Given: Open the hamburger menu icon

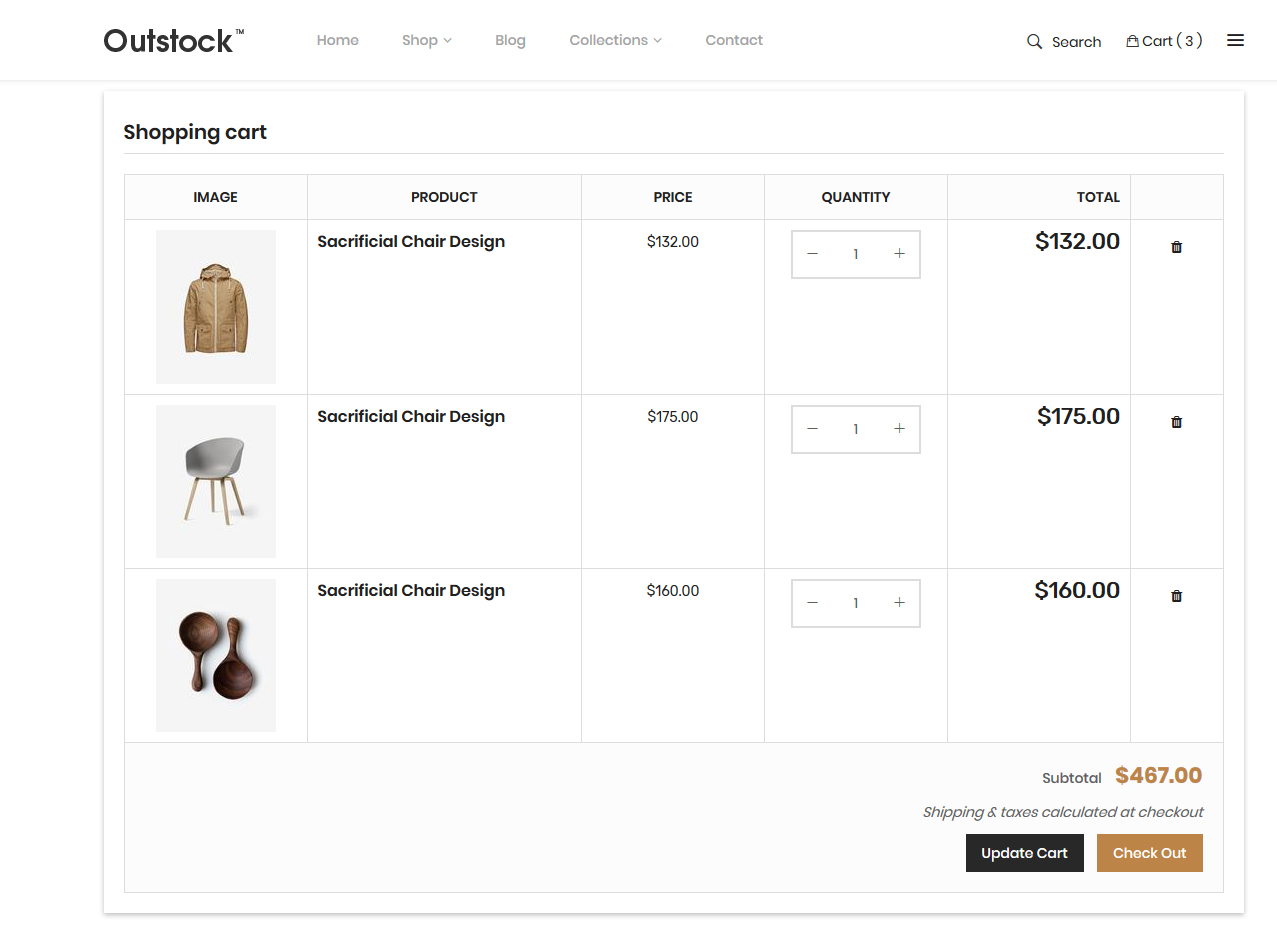Looking at the screenshot, I should [x=1235, y=41].
